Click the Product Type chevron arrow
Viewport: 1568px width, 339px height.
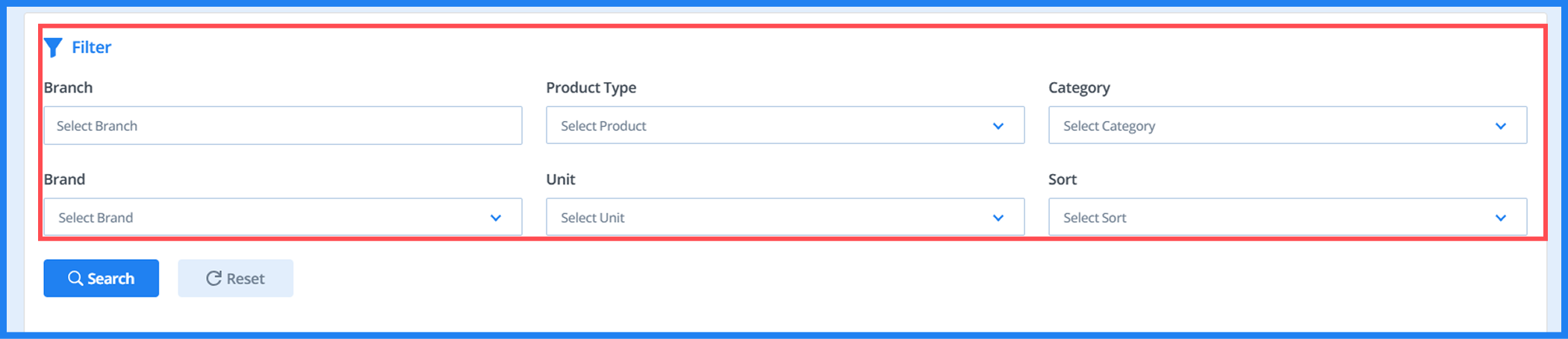tap(998, 126)
